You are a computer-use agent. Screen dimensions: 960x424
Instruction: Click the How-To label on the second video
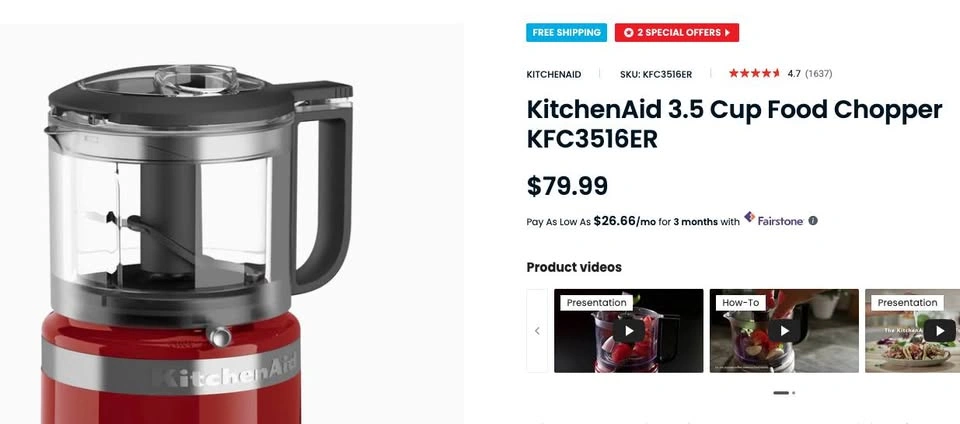click(740, 303)
